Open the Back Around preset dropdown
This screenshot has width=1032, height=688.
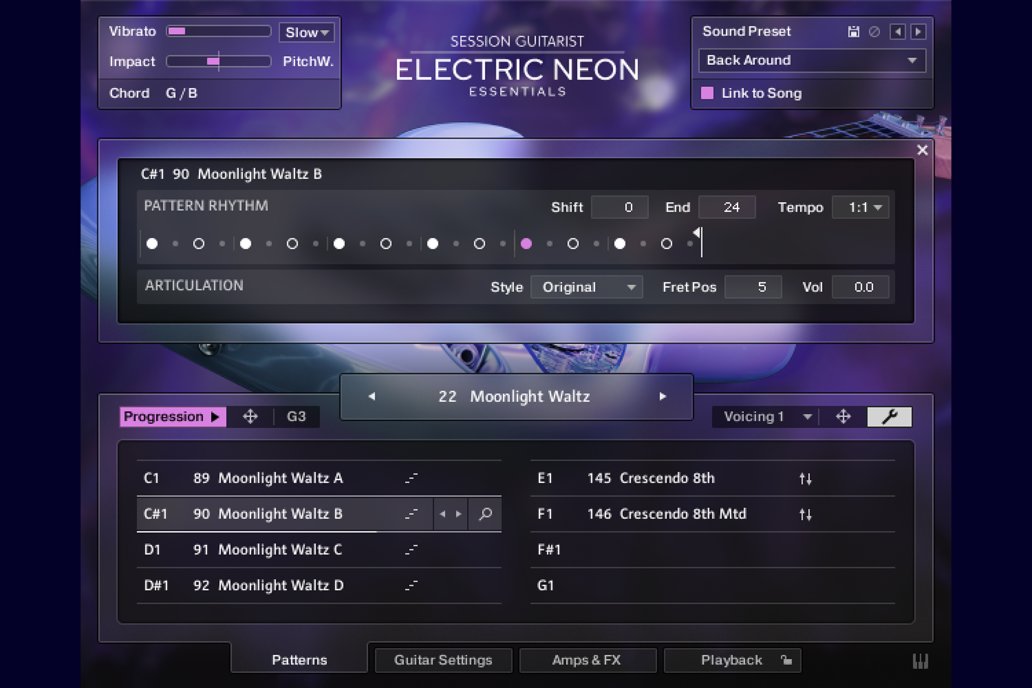point(811,61)
